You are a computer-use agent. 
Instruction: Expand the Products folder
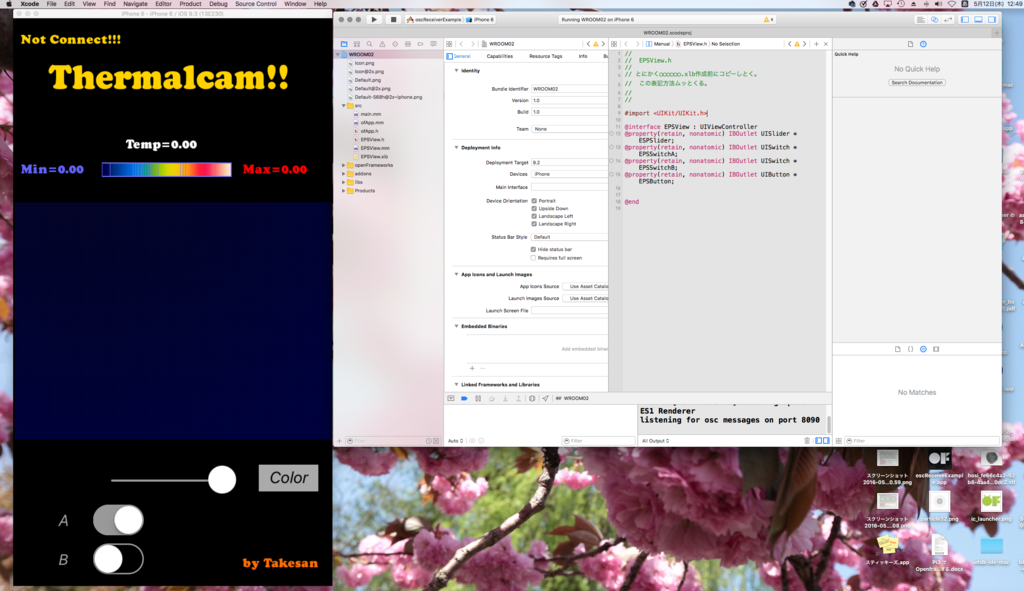coord(344,191)
